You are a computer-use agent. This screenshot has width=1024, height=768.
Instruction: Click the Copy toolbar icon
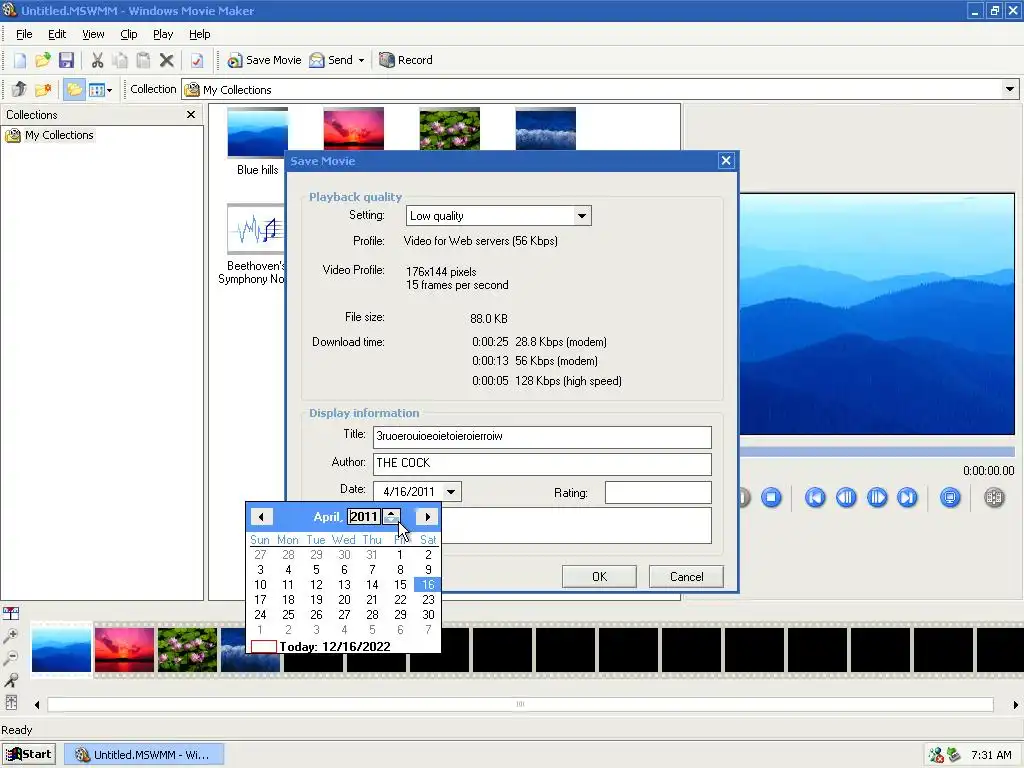[x=120, y=60]
